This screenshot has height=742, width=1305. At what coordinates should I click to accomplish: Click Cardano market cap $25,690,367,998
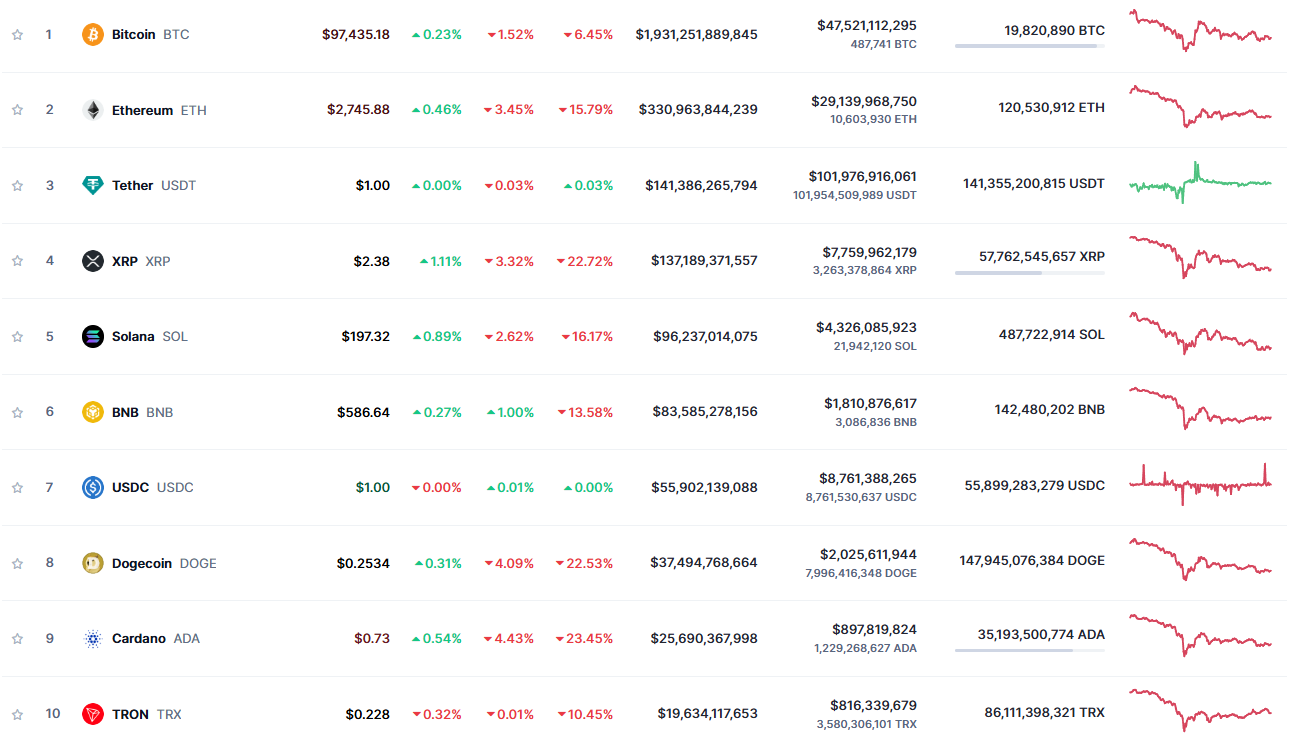click(x=704, y=638)
